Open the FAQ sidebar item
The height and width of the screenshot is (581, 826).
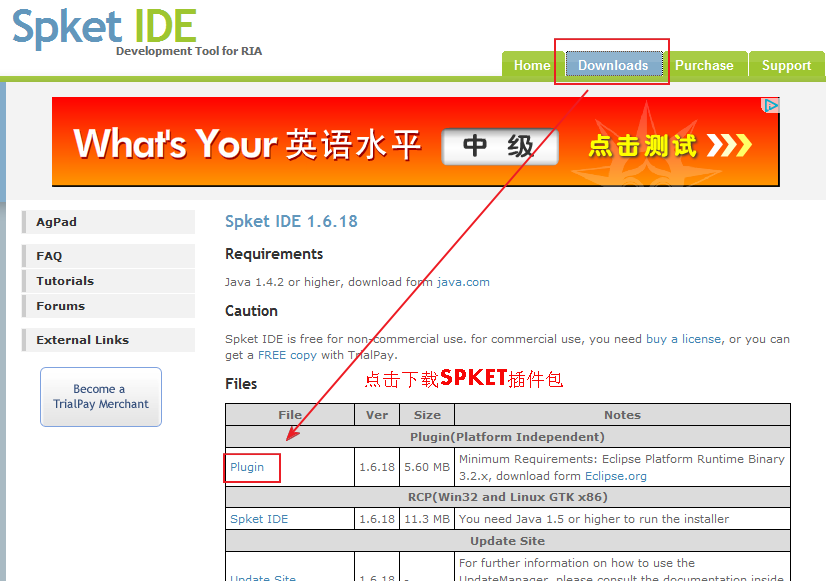coord(109,255)
